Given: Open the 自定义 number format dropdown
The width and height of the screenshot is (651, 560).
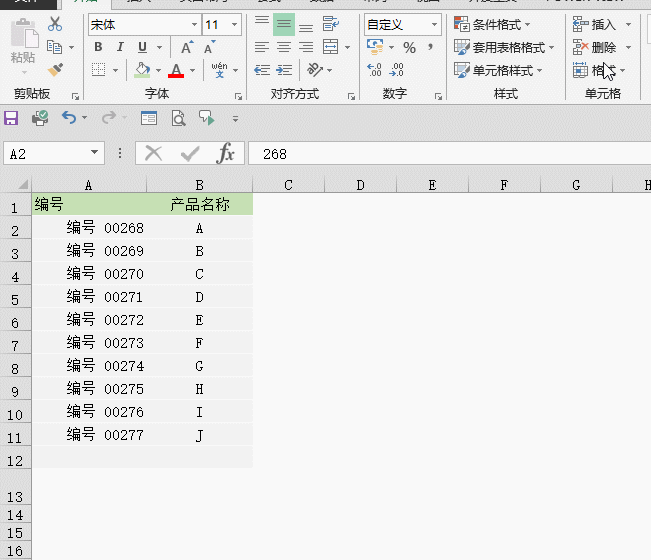Looking at the screenshot, I should point(434,24).
